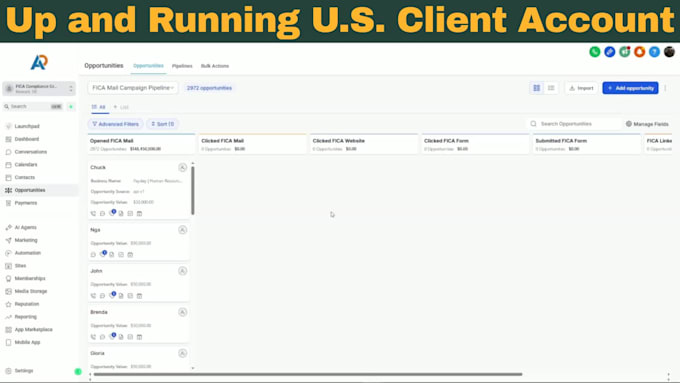
Task: Click the Submitted FICA Form stage header
Action: point(587,144)
